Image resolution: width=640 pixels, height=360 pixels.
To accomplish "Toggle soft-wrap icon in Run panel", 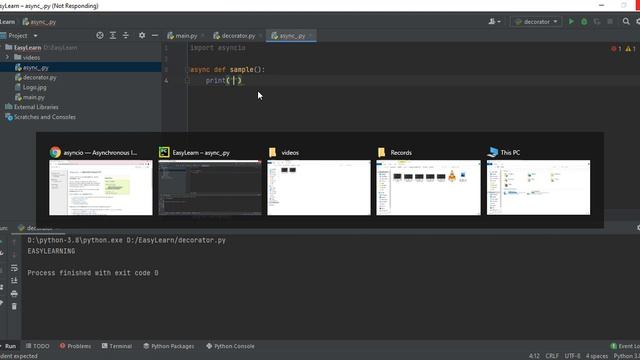I will (14, 268).
